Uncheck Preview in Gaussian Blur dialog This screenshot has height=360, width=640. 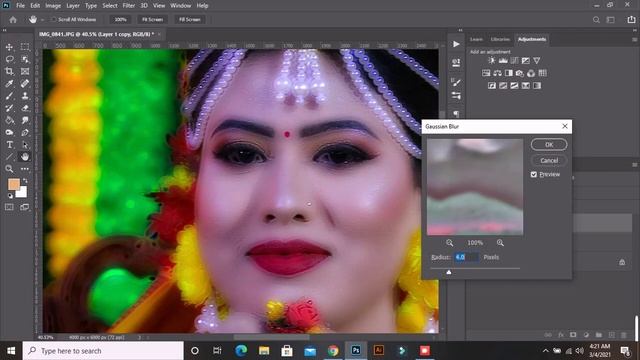coord(534,175)
